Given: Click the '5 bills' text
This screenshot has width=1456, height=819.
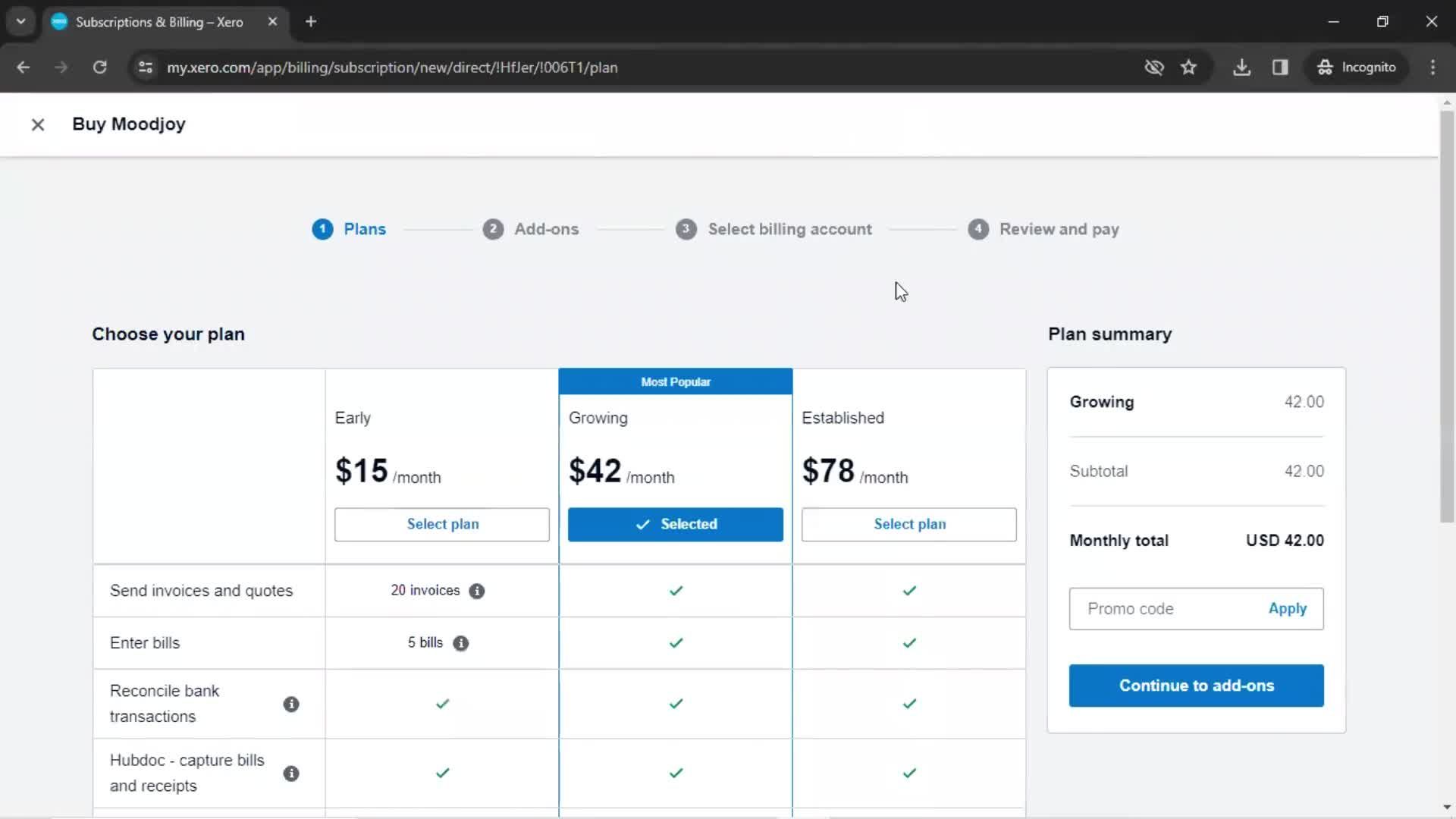Looking at the screenshot, I should (425, 643).
